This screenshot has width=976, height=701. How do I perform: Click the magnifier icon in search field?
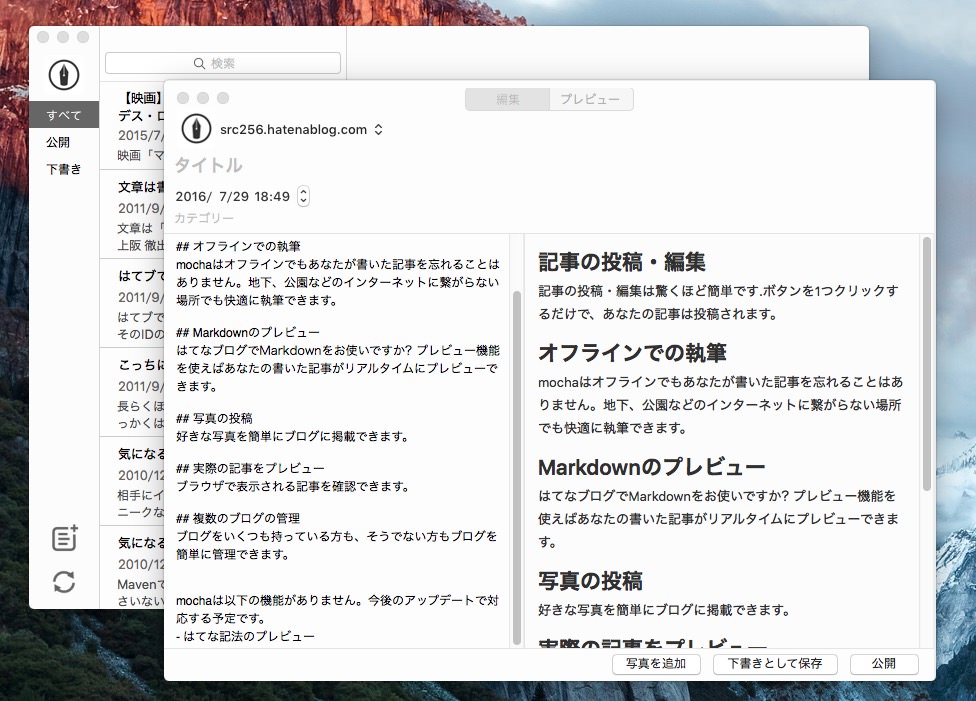coord(199,63)
